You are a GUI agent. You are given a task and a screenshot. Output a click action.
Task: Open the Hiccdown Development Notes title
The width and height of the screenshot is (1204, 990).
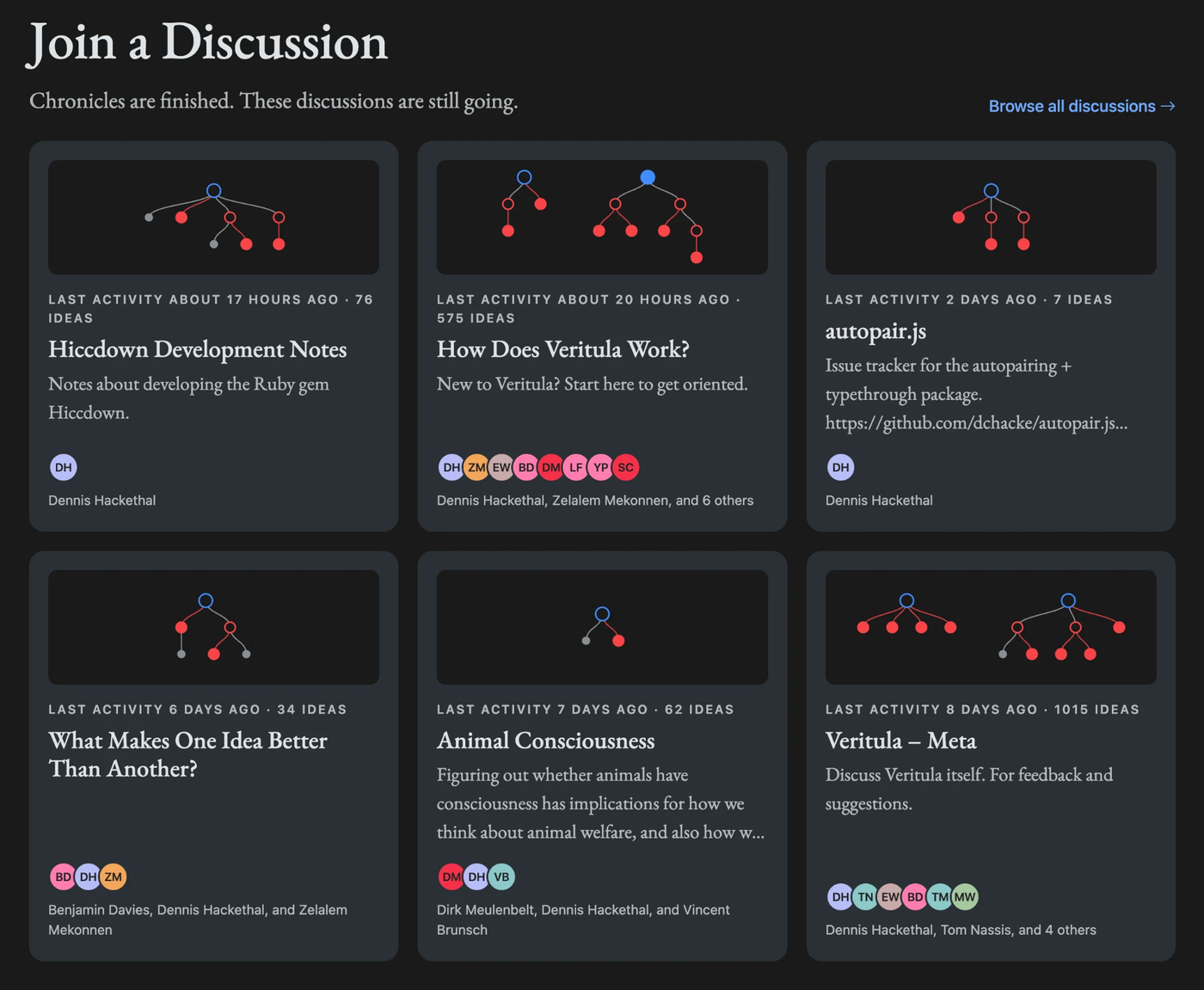[x=197, y=349]
